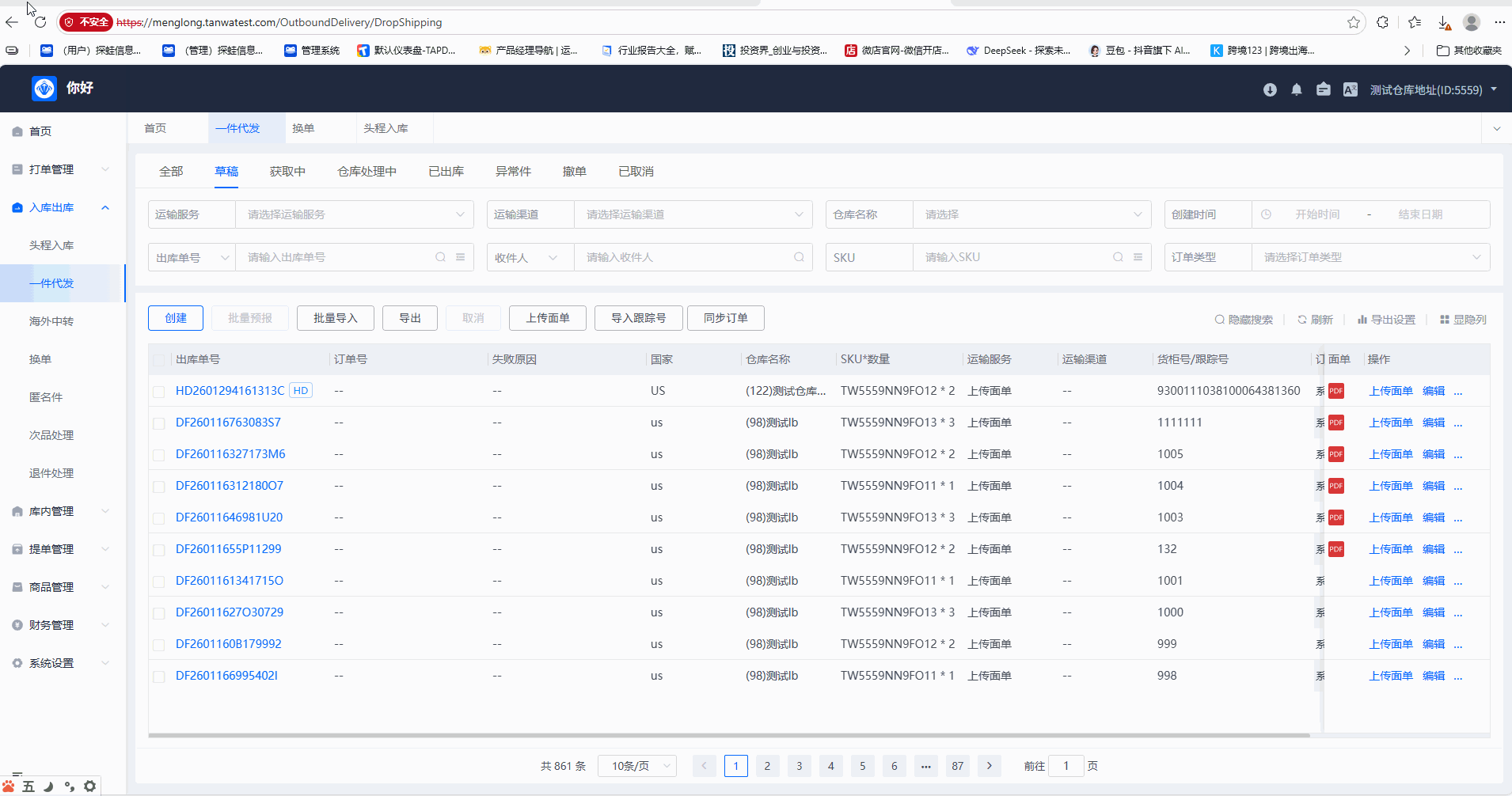Click the 导出设置 export settings icon

pyautogui.click(x=1362, y=320)
